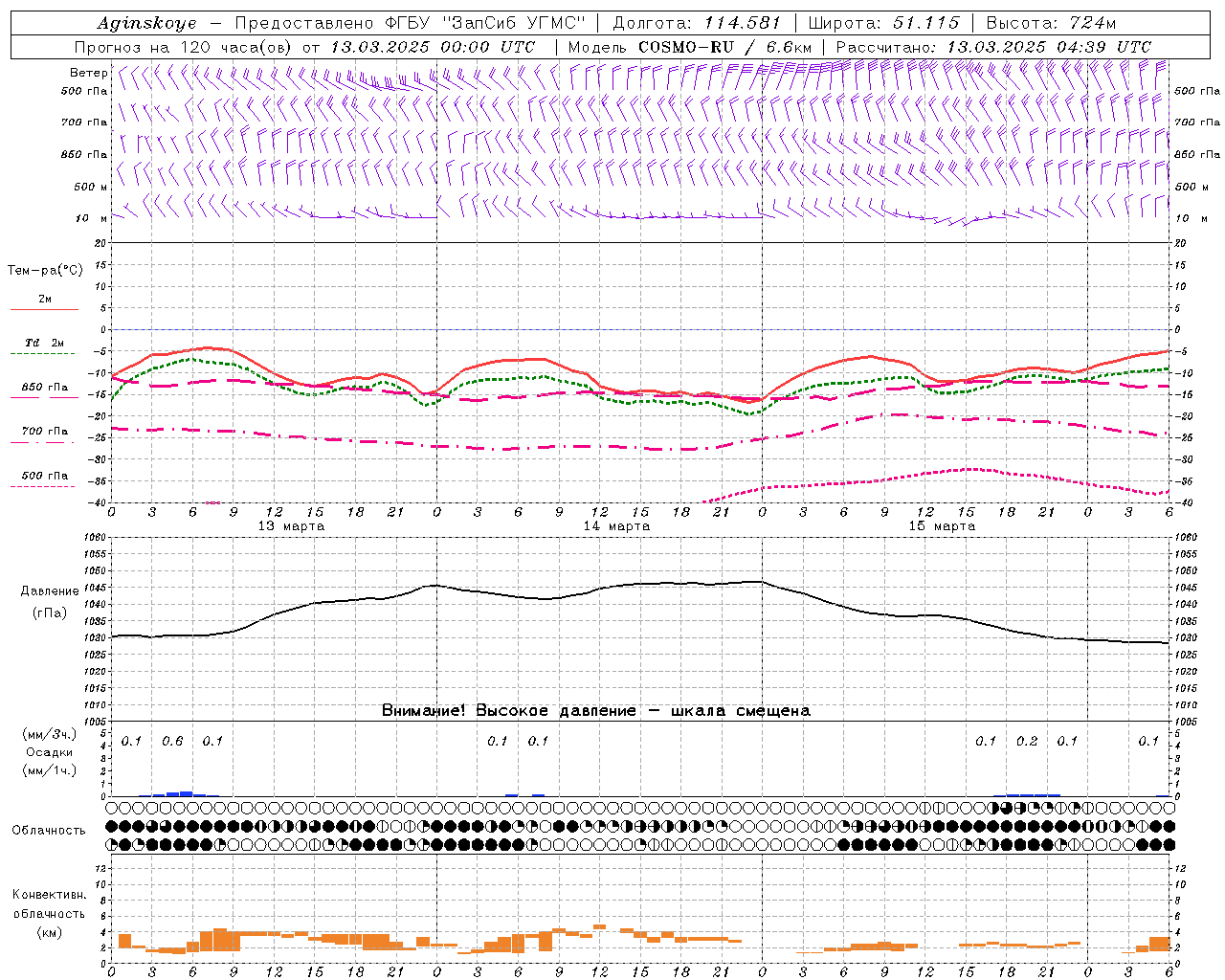Viewport: 1225px width, 980px height.
Task: Click the "700 гПа" temperature legend entry
Action: coord(45,432)
